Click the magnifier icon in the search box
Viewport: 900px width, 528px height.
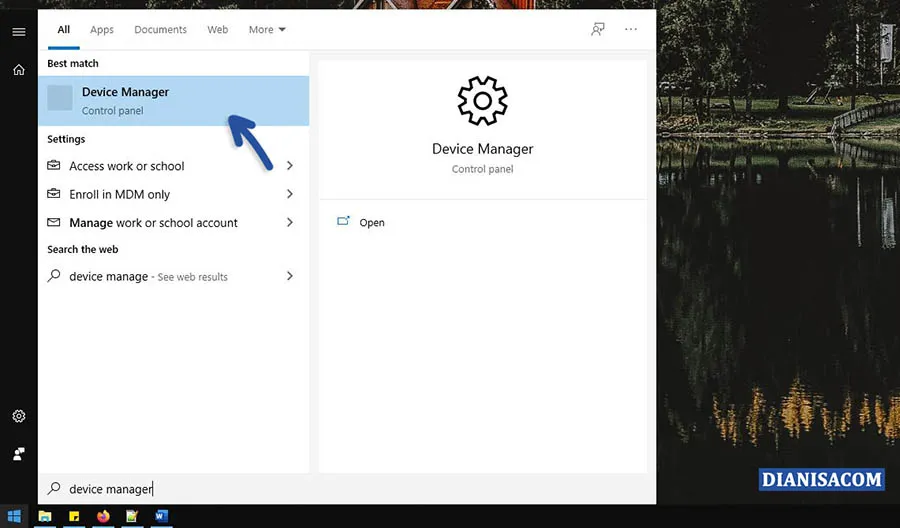[x=53, y=488]
